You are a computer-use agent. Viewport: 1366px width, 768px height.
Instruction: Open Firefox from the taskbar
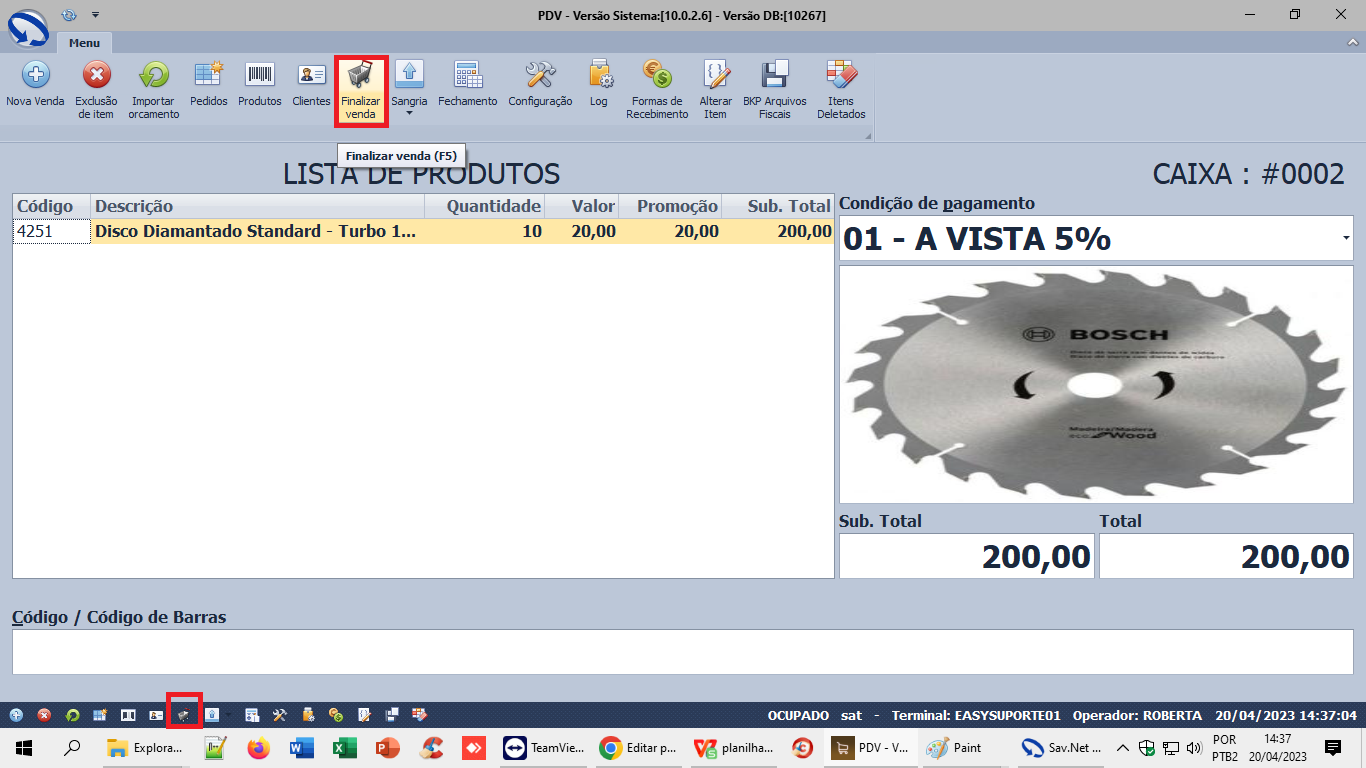[258, 747]
